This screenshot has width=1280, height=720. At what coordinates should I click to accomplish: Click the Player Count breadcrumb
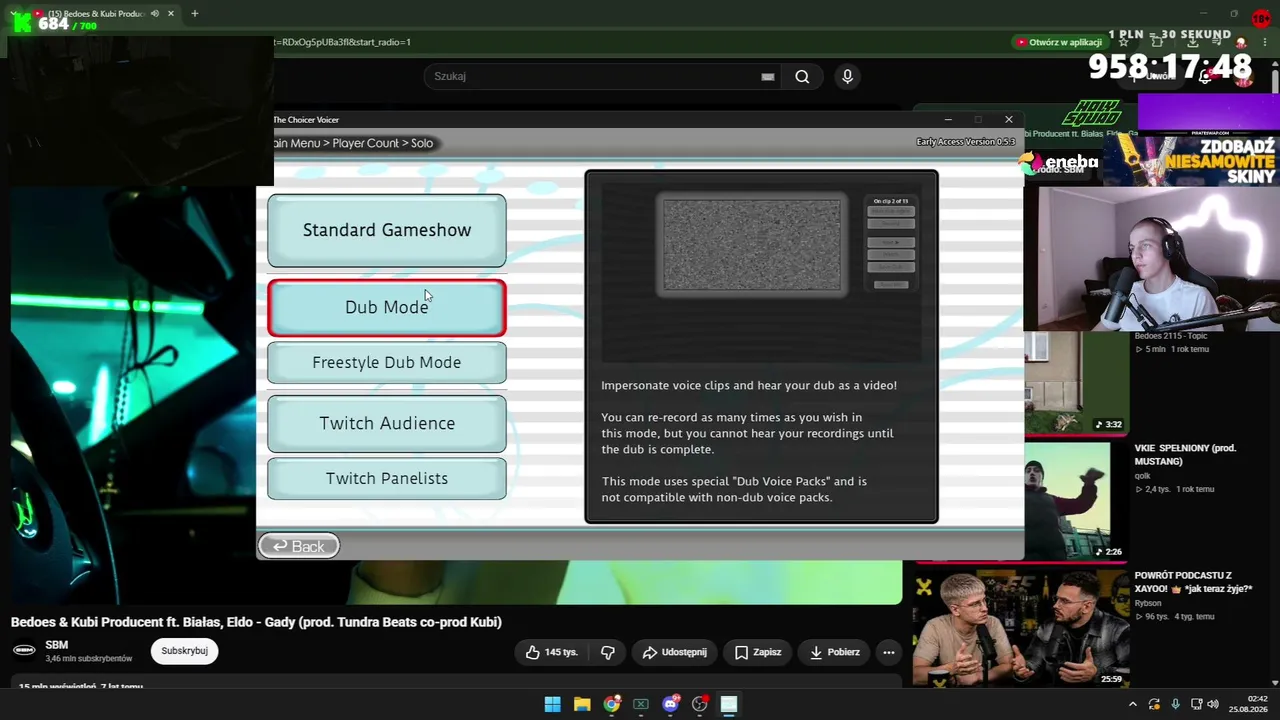tap(365, 143)
